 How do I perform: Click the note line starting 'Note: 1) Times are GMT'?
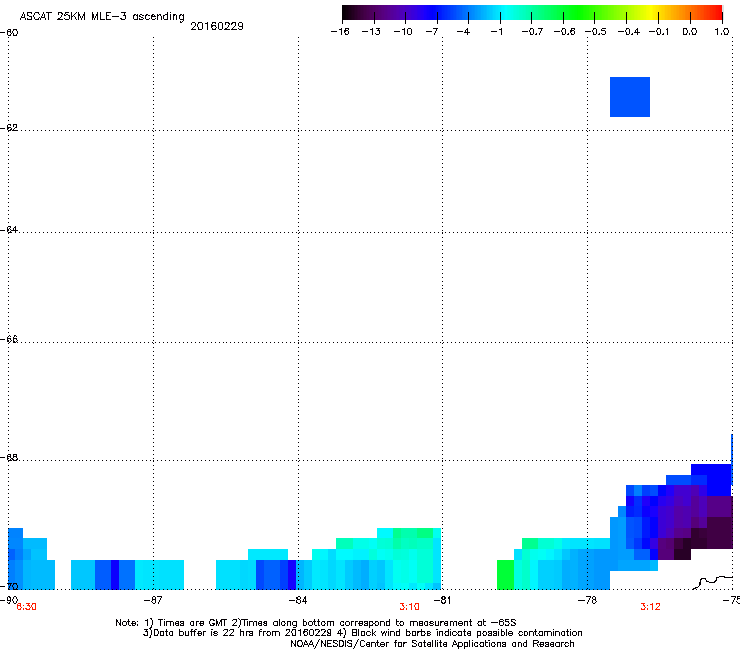coord(316,623)
